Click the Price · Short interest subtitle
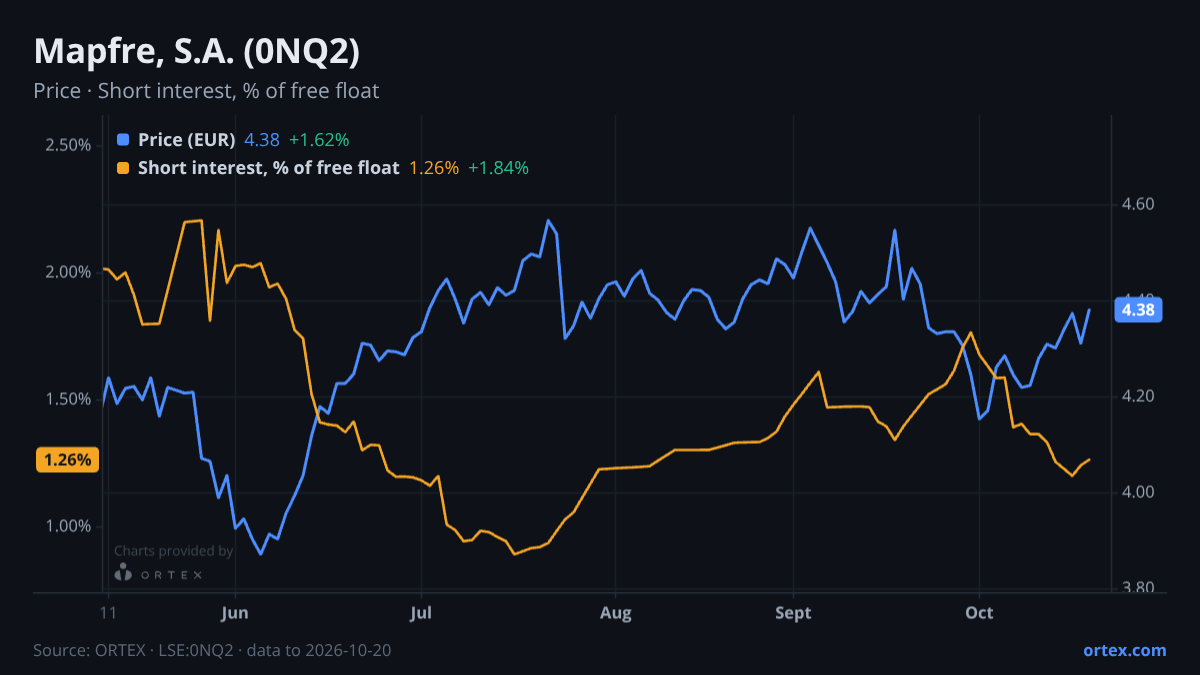 (206, 91)
